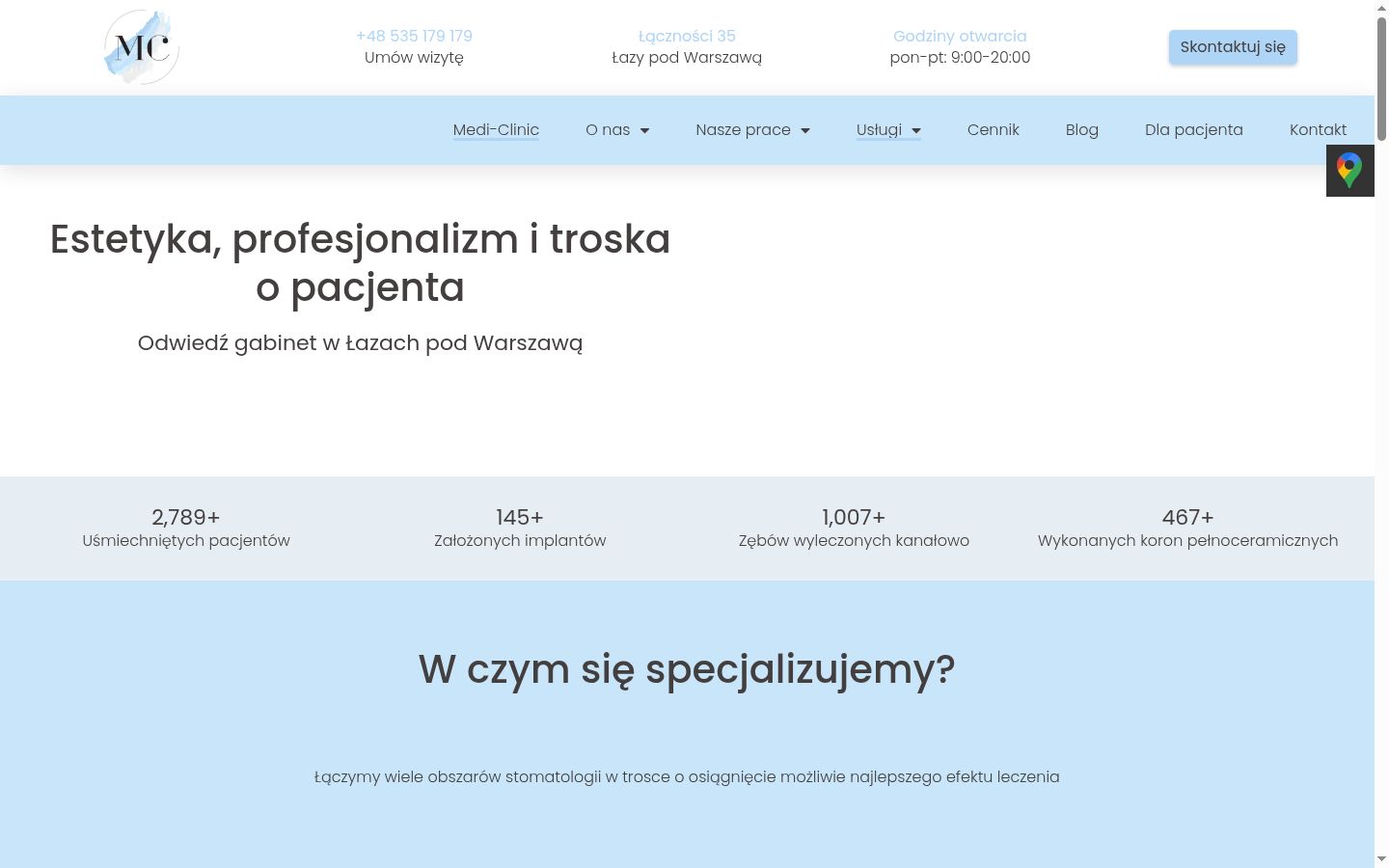This screenshot has width=1389, height=868.
Task: Open the Nasze prace menu item
Action: click(x=743, y=130)
